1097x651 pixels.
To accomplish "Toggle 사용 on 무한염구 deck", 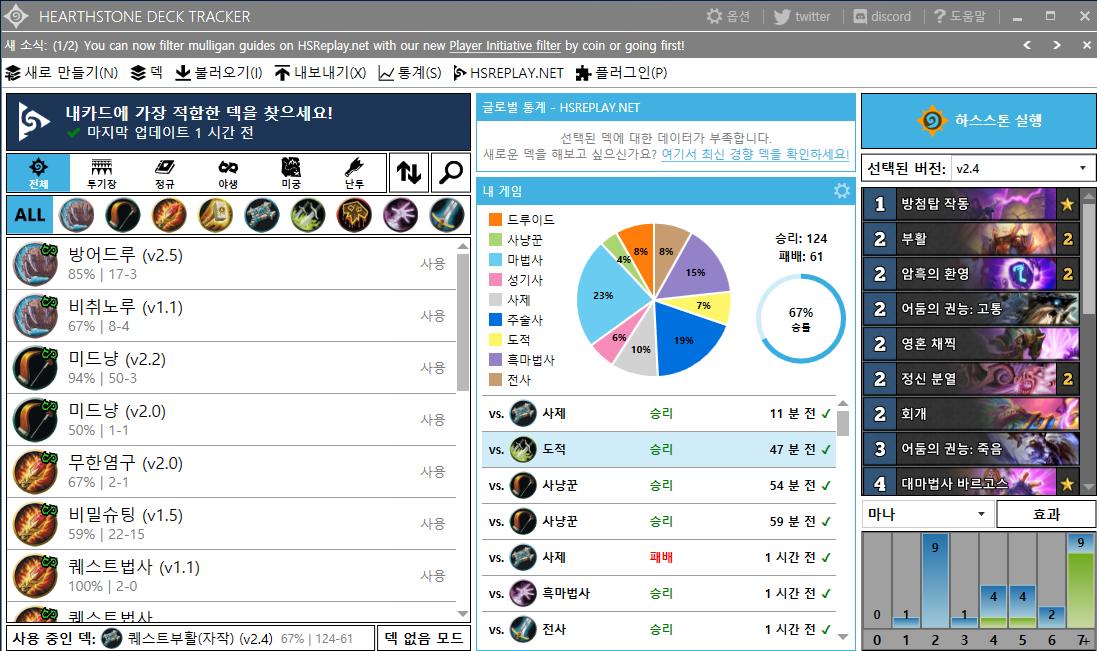I will tap(432, 471).
